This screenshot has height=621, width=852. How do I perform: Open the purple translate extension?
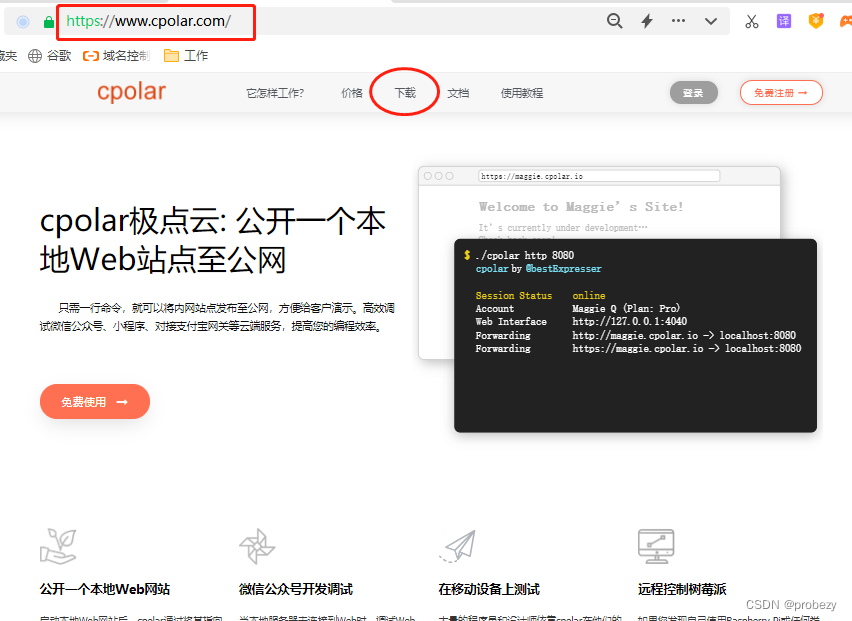(783, 20)
